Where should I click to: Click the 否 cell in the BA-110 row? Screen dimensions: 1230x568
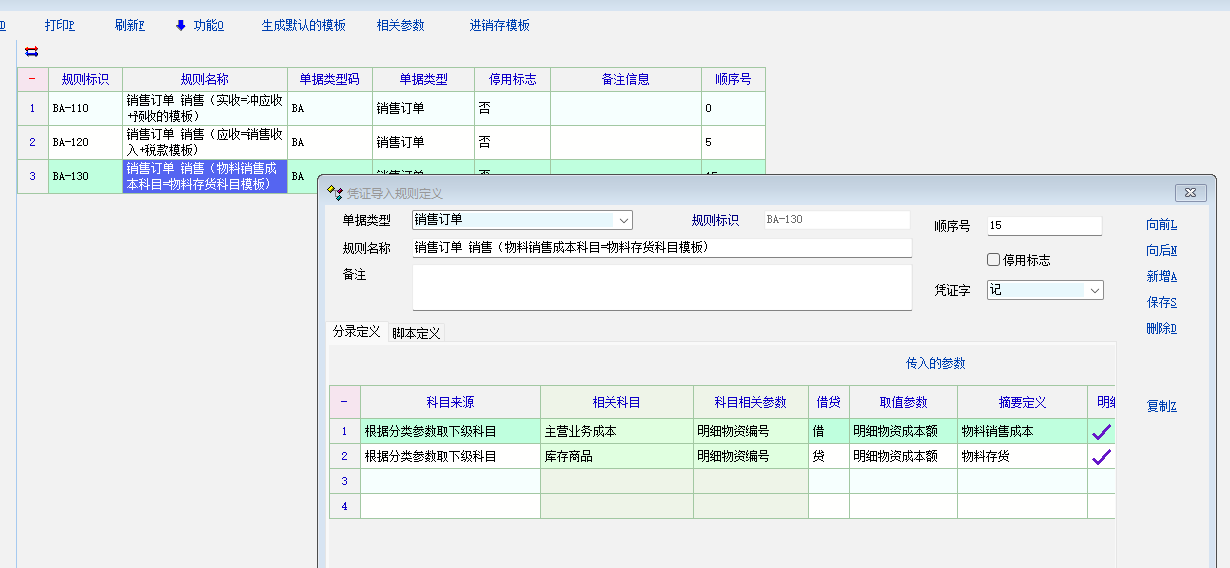512,108
